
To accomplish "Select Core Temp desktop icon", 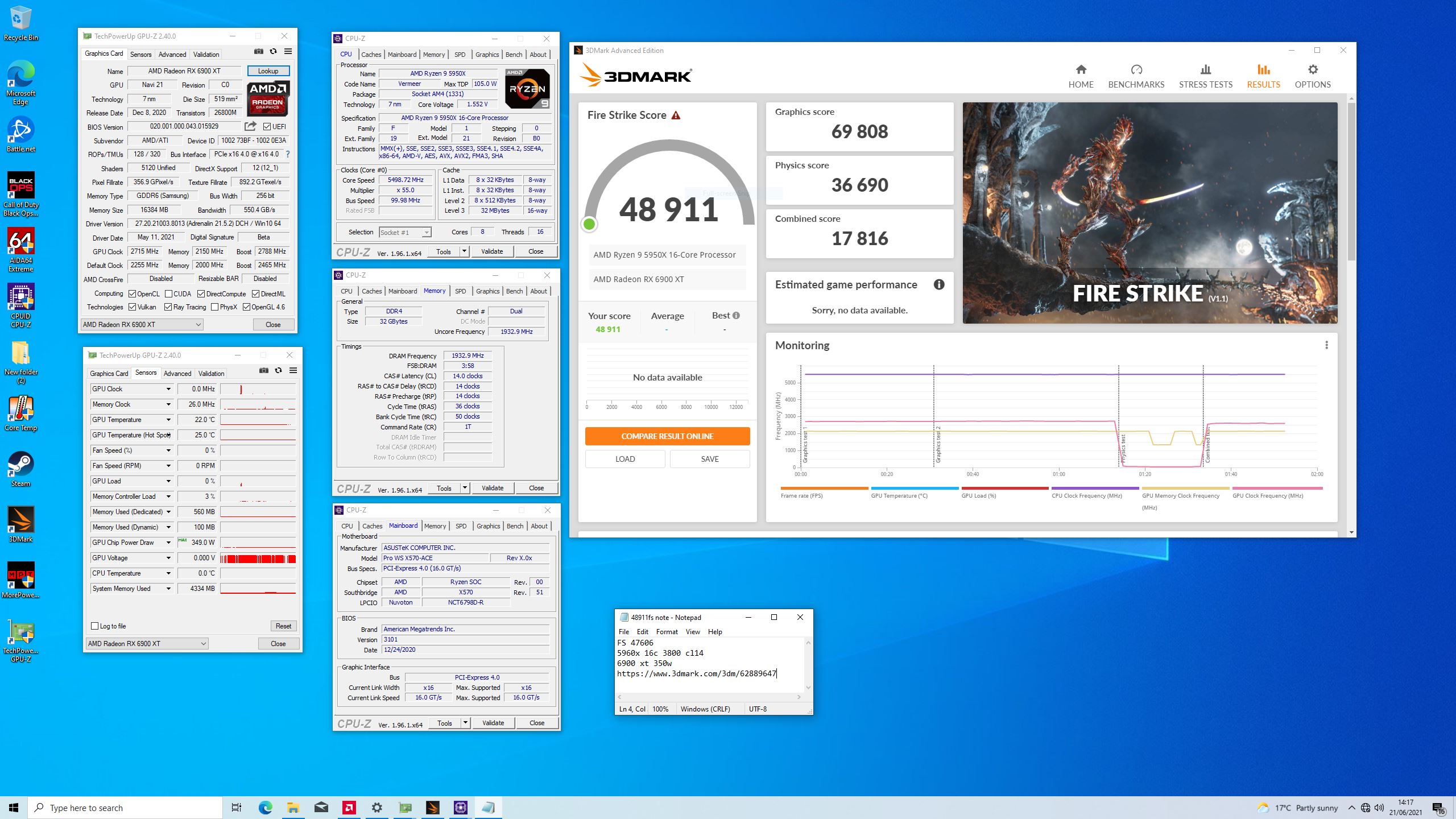I will 20,413.
